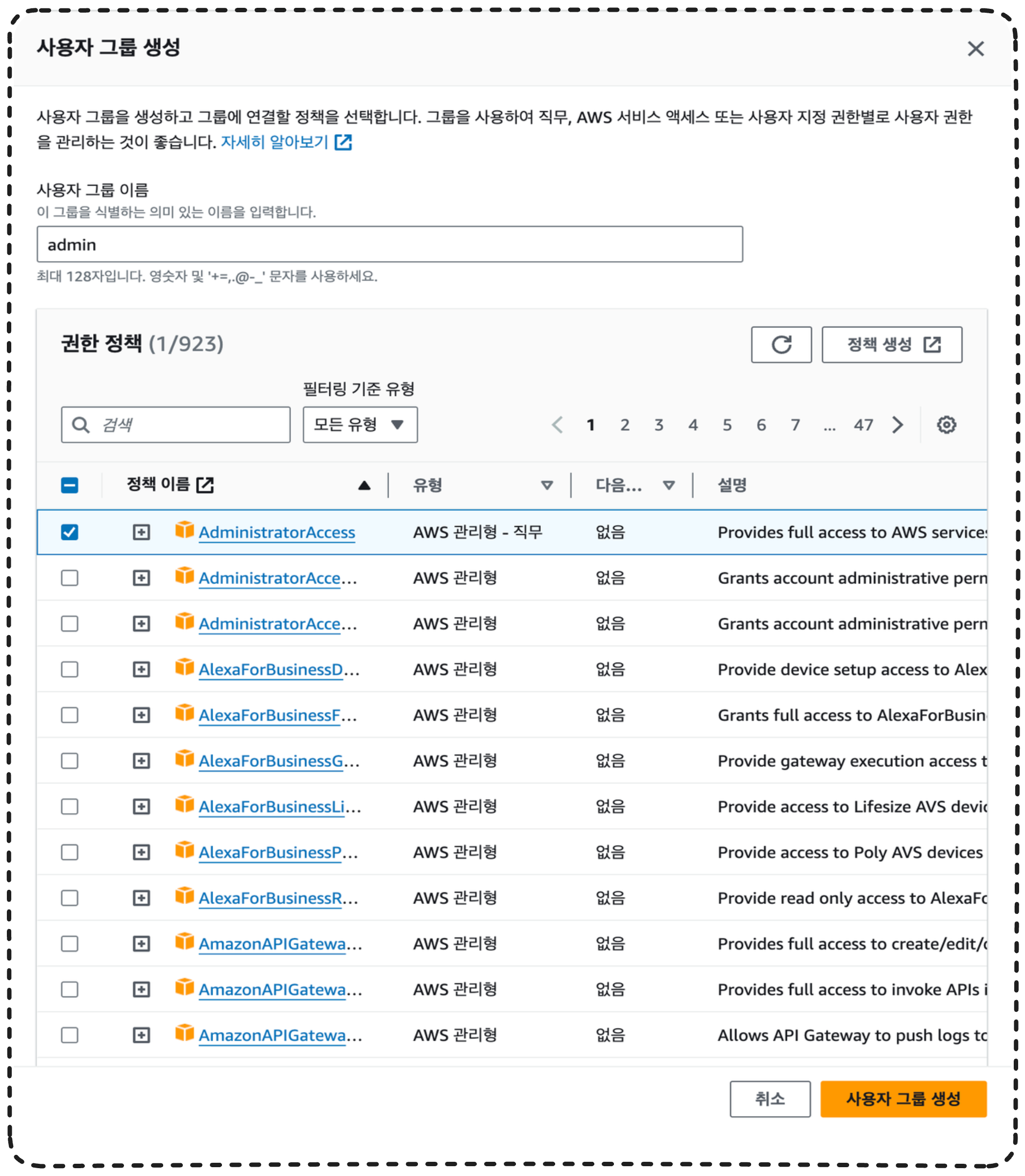Click external link icon beside 정책 이름
Viewport: 1025px width, 1176px height.
[205, 485]
